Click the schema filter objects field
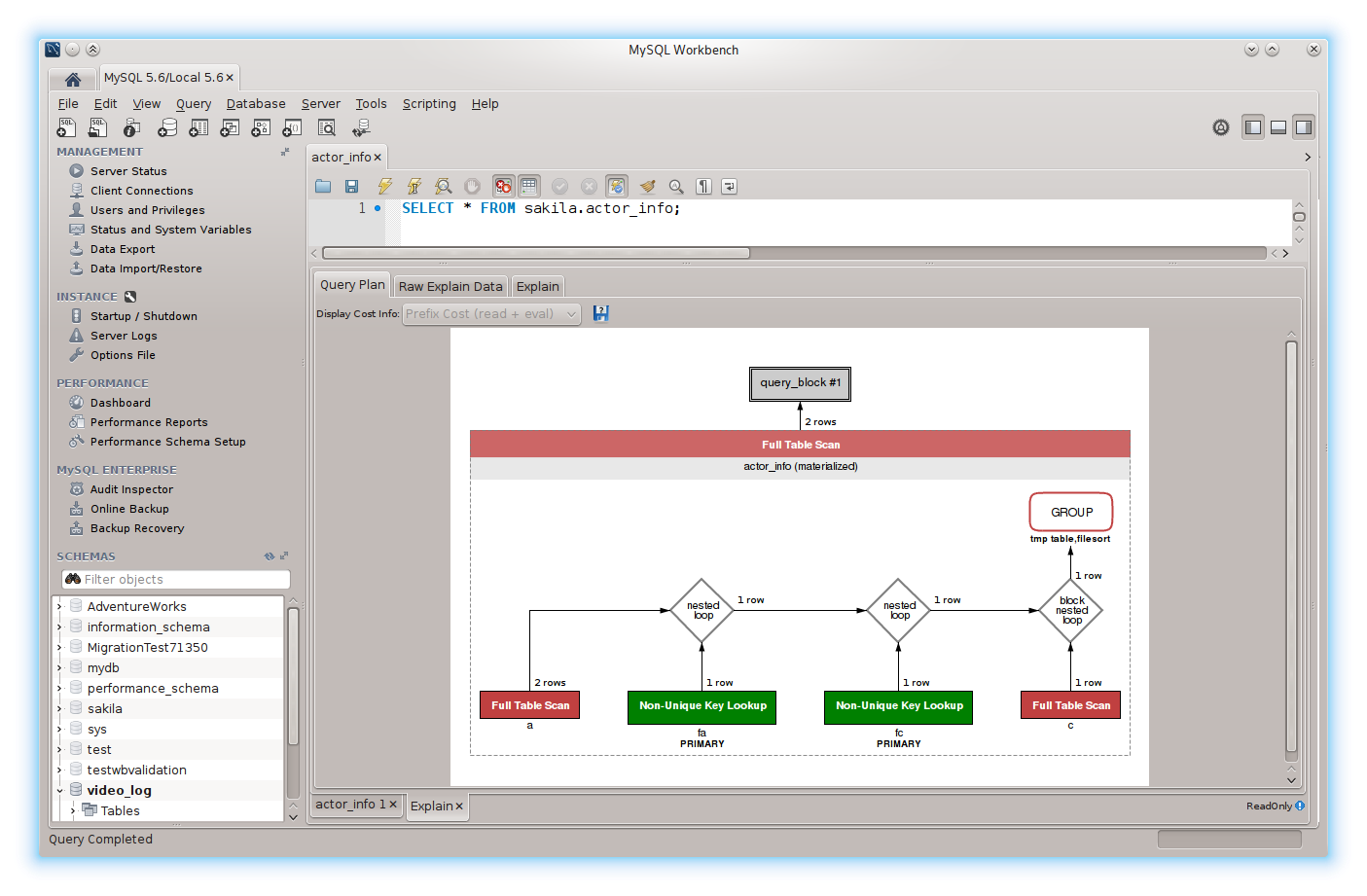 tap(175, 579)
